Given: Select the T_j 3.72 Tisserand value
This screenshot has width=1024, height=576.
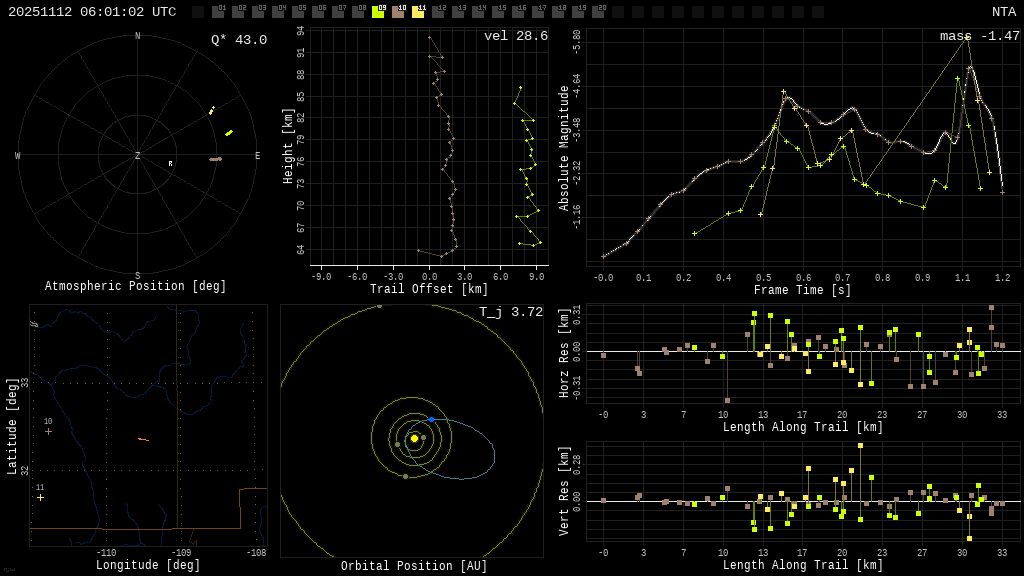Looking at the screenshot, I should [x=510, y=312].
